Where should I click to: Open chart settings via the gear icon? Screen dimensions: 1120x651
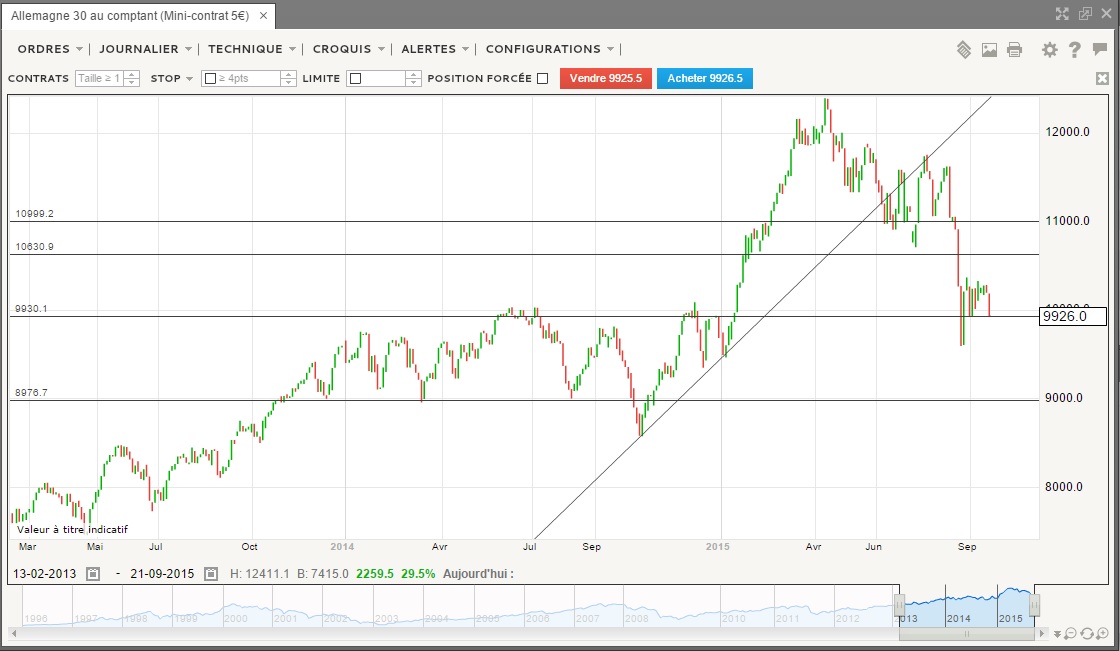pos(1049,49)
